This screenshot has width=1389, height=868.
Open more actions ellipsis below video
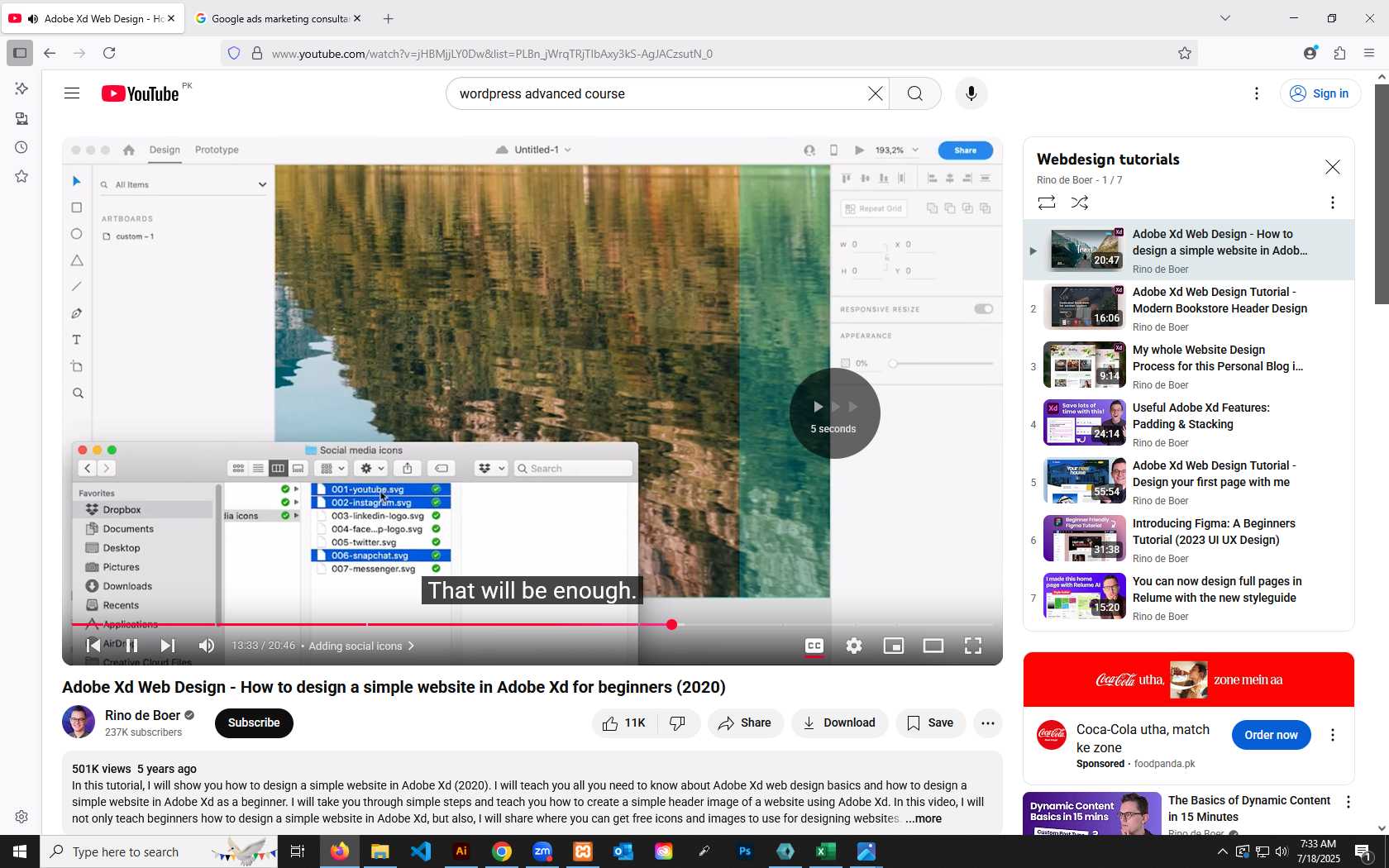click(988, 723)
